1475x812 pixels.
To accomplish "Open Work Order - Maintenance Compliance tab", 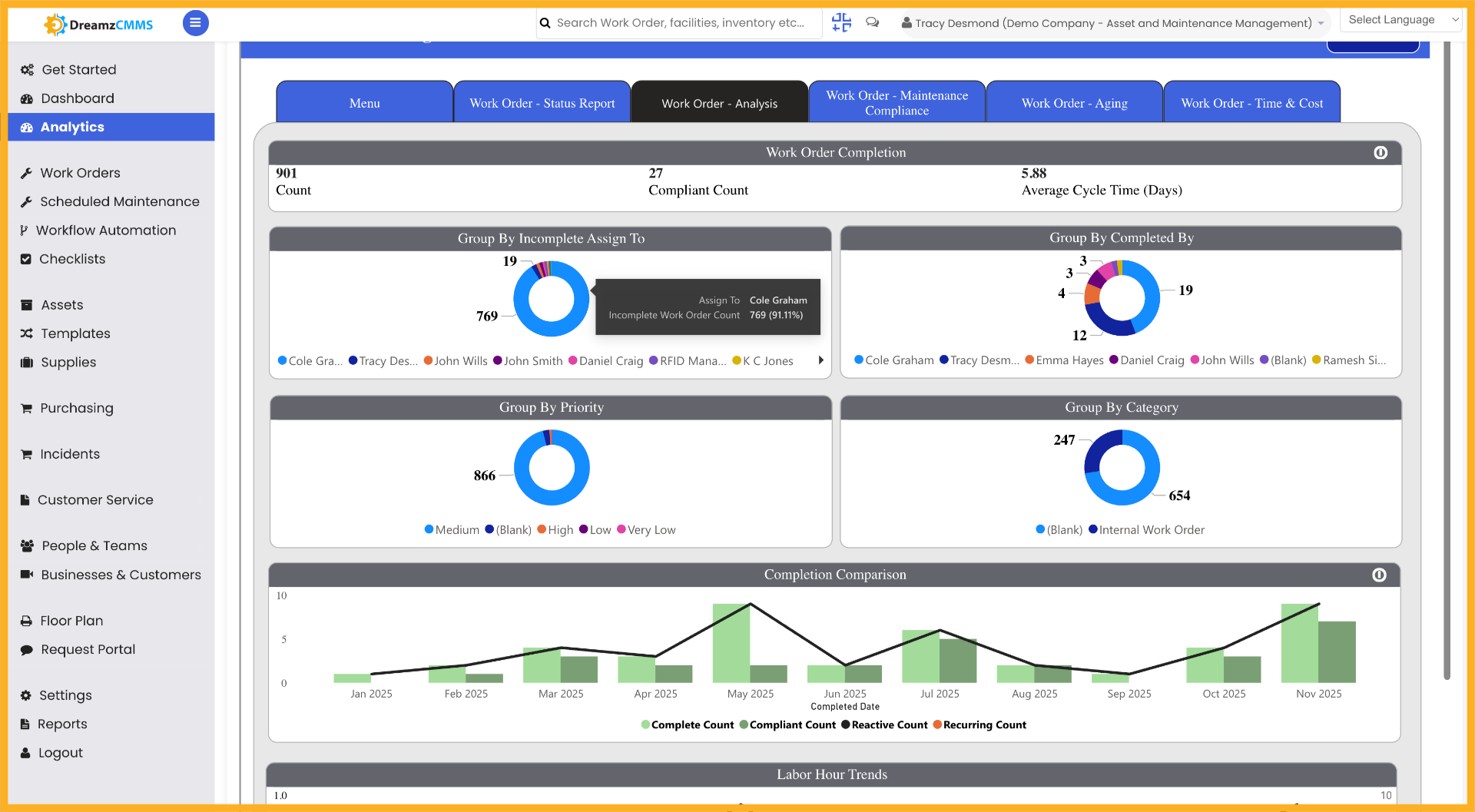I will [x=897, y=102].
